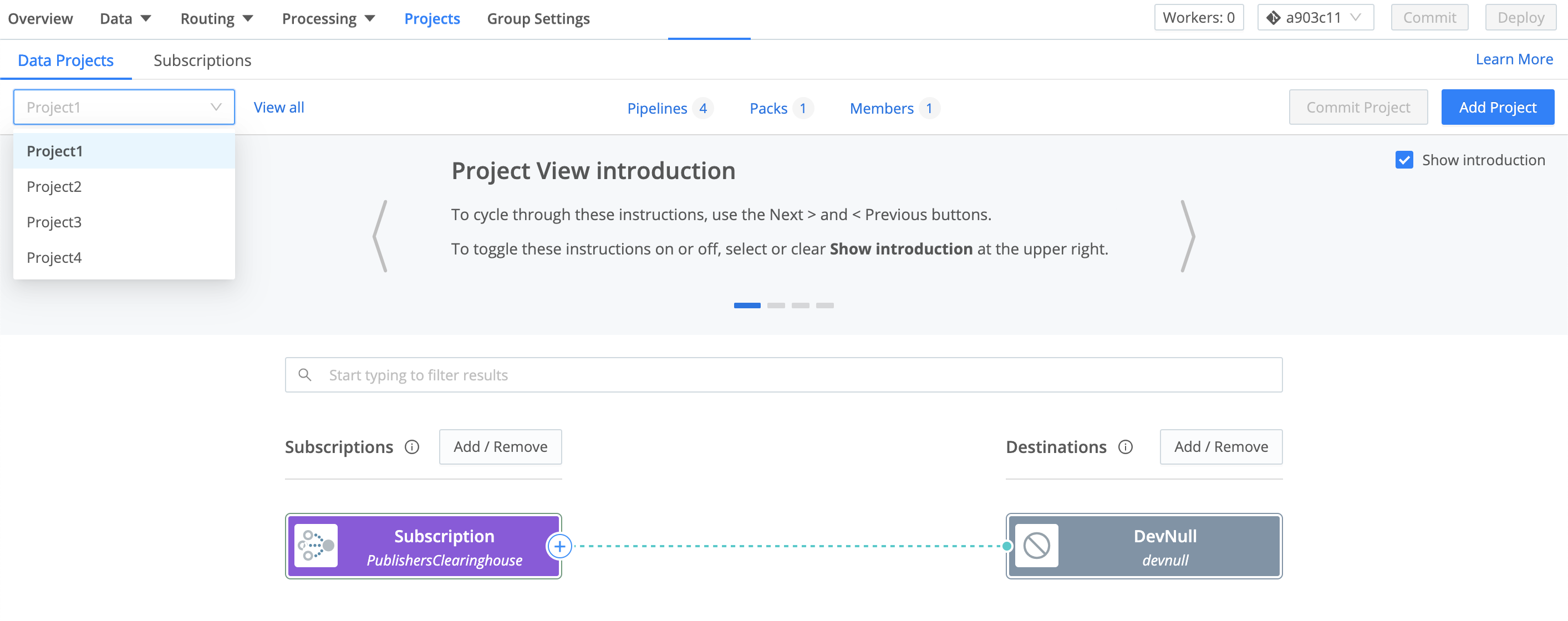Open the info tooltip beside Destinations
This screenshot has height=621, width=1568.
[x=1126, y=447]
